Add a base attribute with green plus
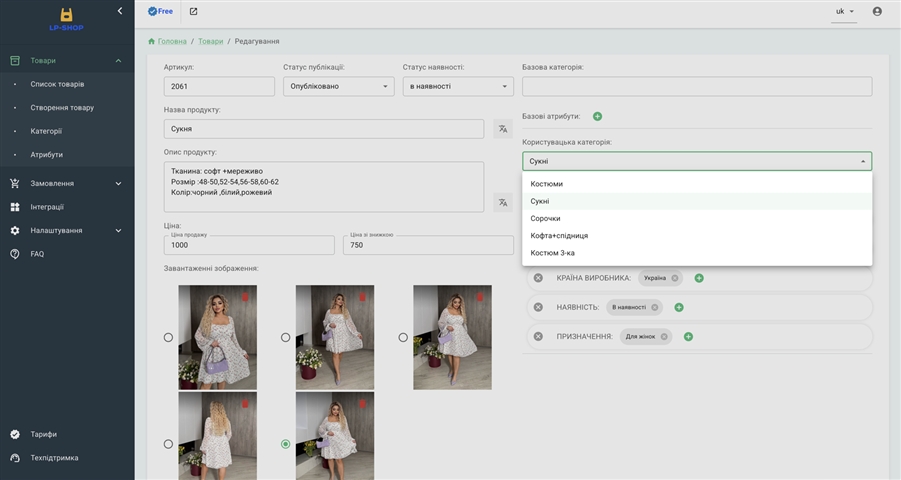This screenshot has height=480, width=901. point(597,117)
